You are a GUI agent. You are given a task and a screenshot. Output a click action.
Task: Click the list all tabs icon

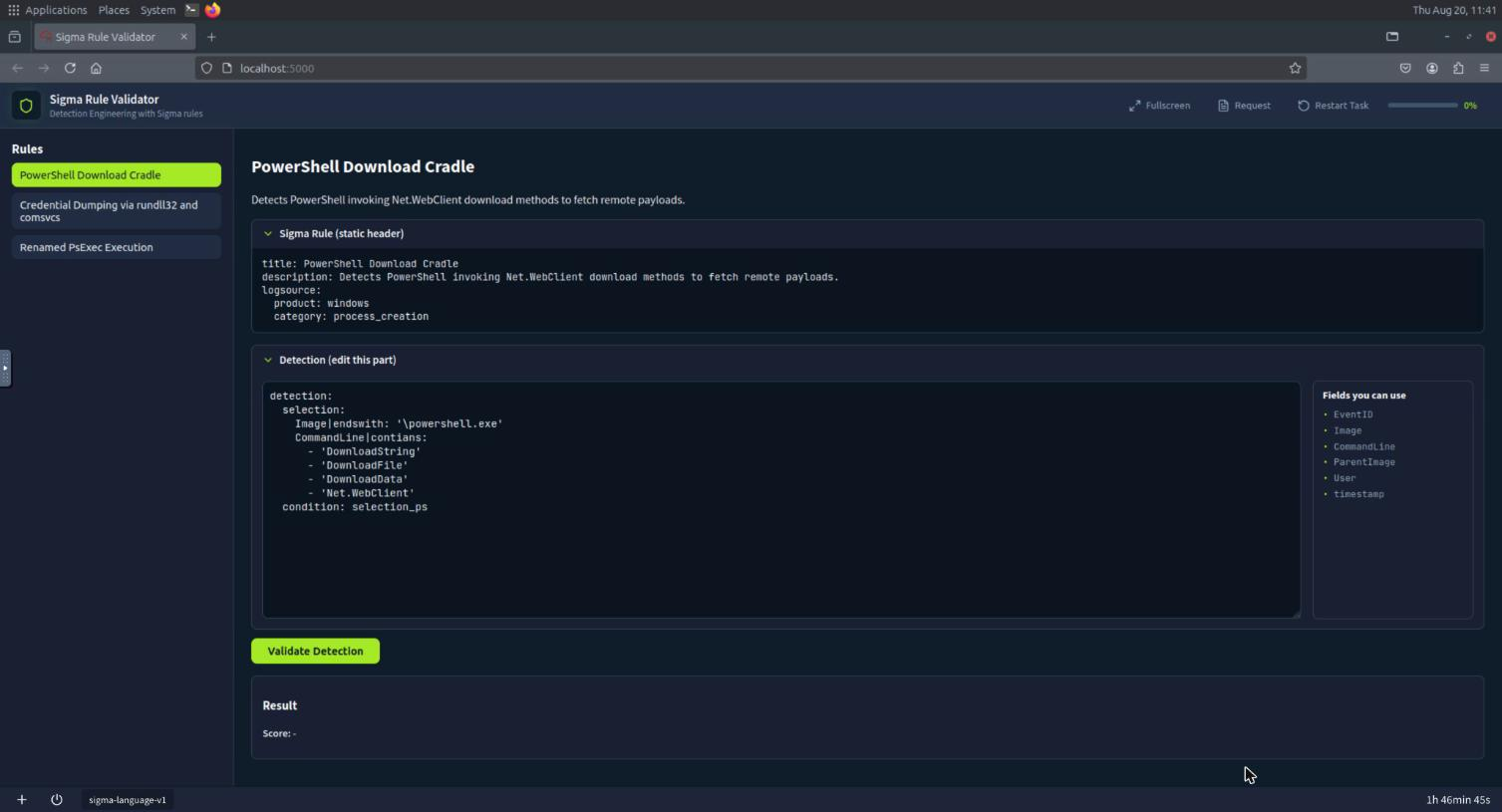click(x=1392, y=37)
